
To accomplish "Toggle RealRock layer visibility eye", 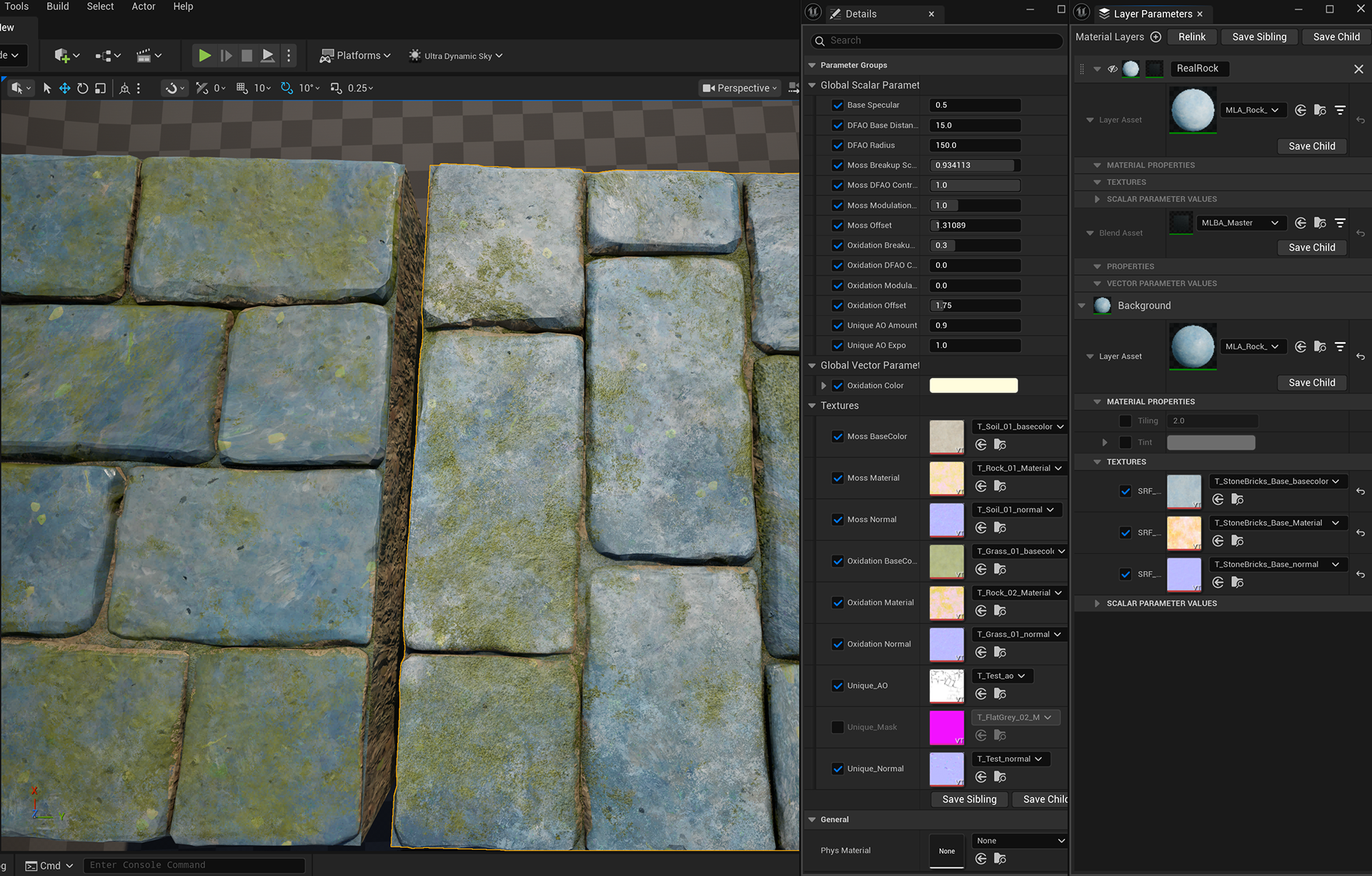I will [1113, 69].
